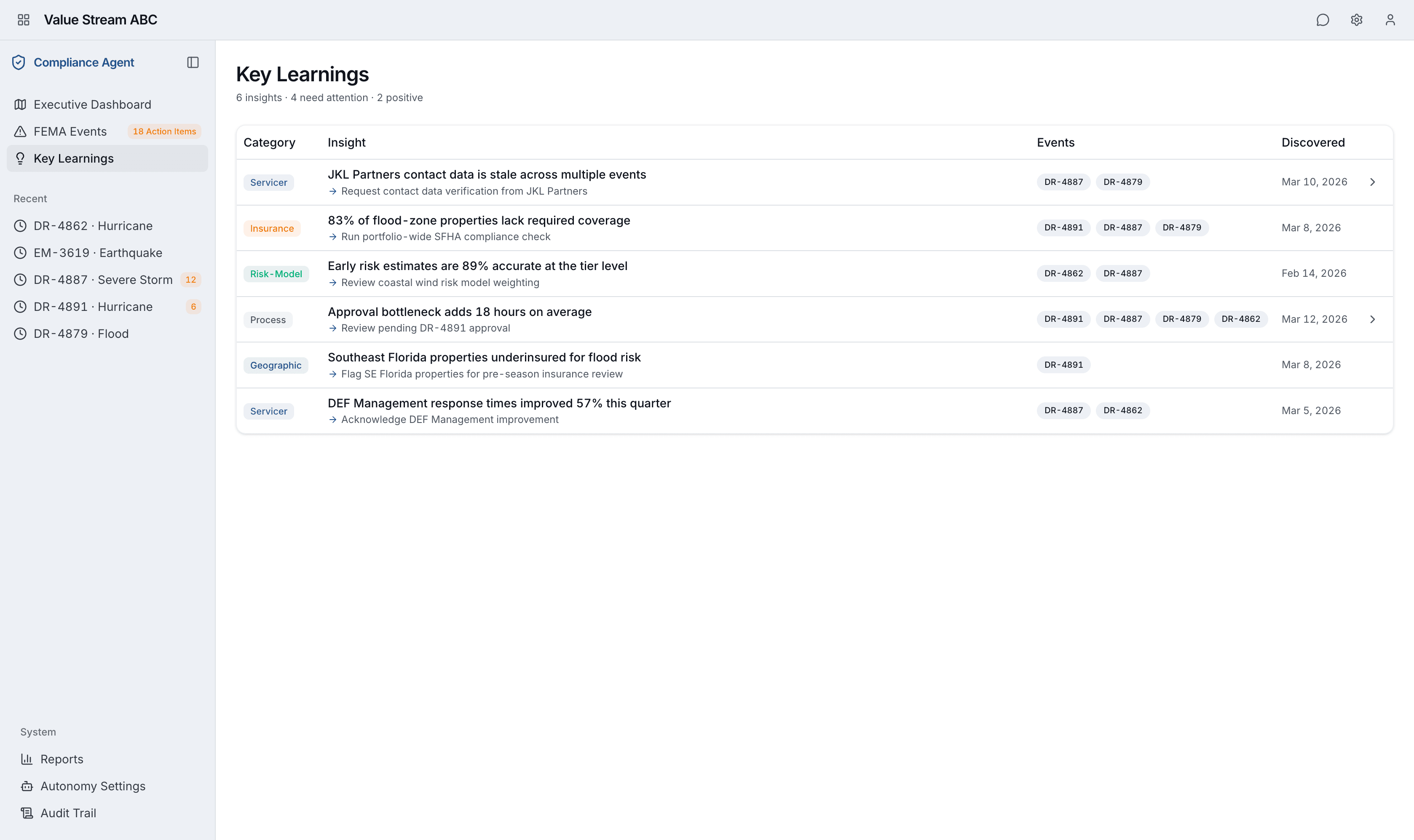This screenshot has height=840, width=1414.
Task: Click the Geographic category tag
Action: (276, 365)
